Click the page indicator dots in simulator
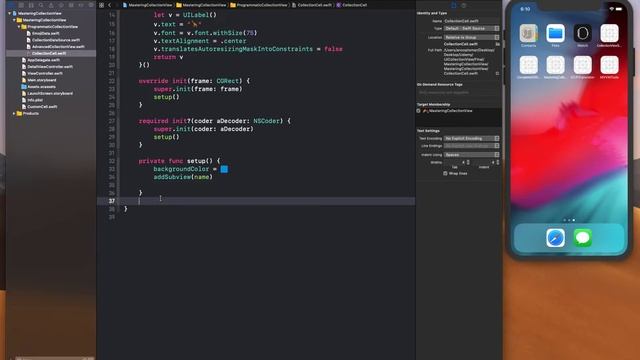 coord(569,220)
